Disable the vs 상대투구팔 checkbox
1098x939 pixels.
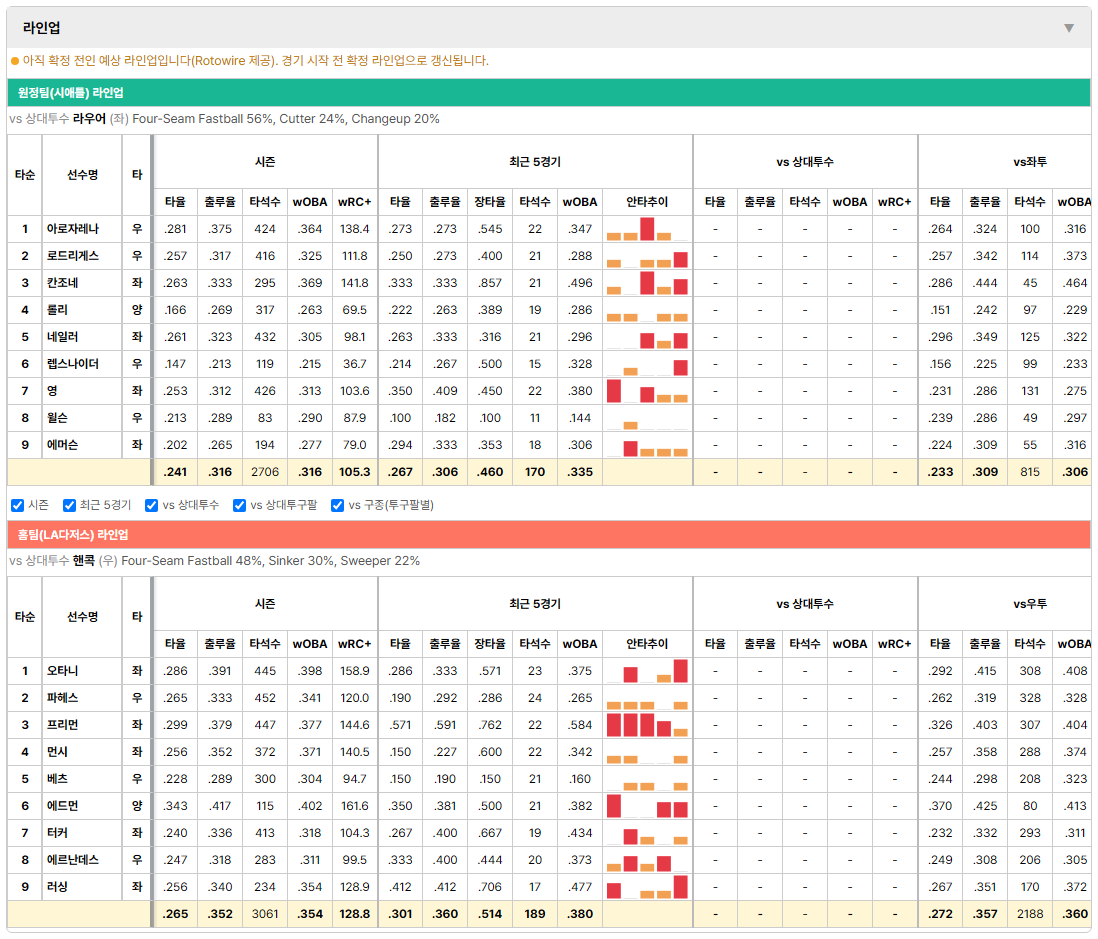(x=239, y=506)
